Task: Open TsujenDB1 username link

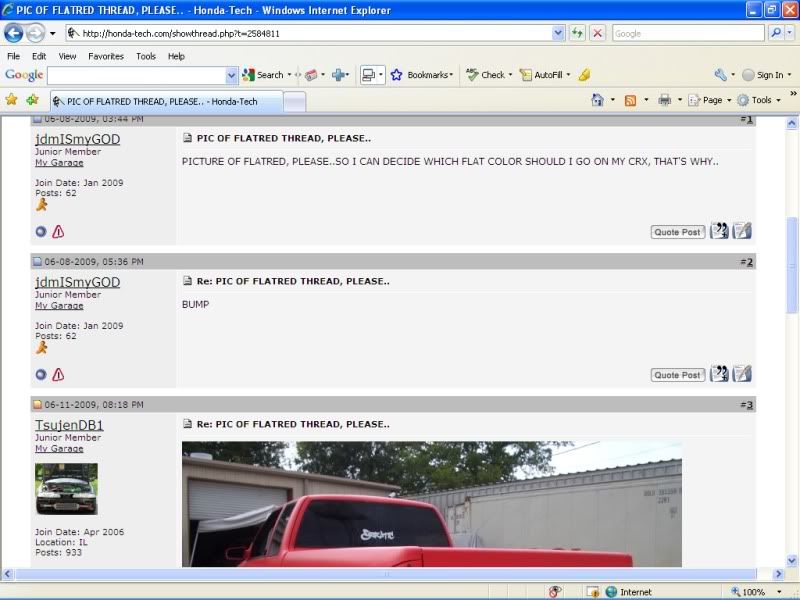Action: pyautogui.click(x=69, y=425)
